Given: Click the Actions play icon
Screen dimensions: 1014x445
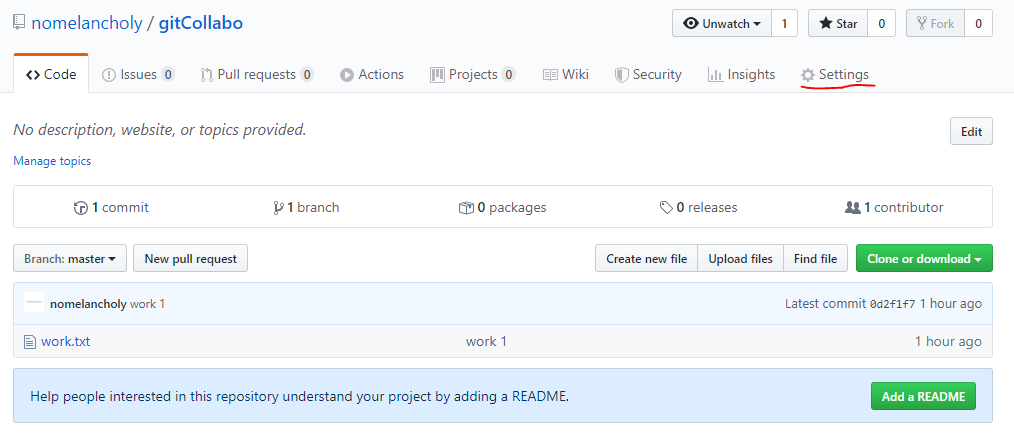Looking at the screenshot, I should (347, 75).
